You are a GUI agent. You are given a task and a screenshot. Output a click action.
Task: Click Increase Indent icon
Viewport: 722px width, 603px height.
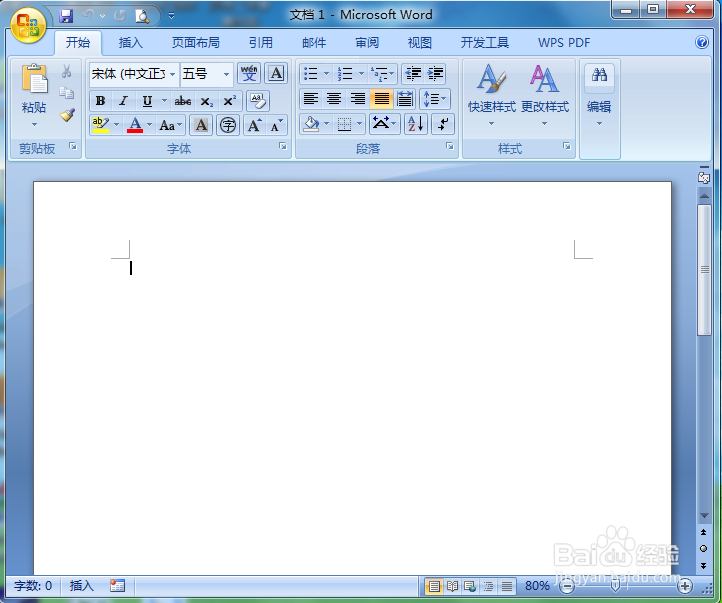(435, 73)
